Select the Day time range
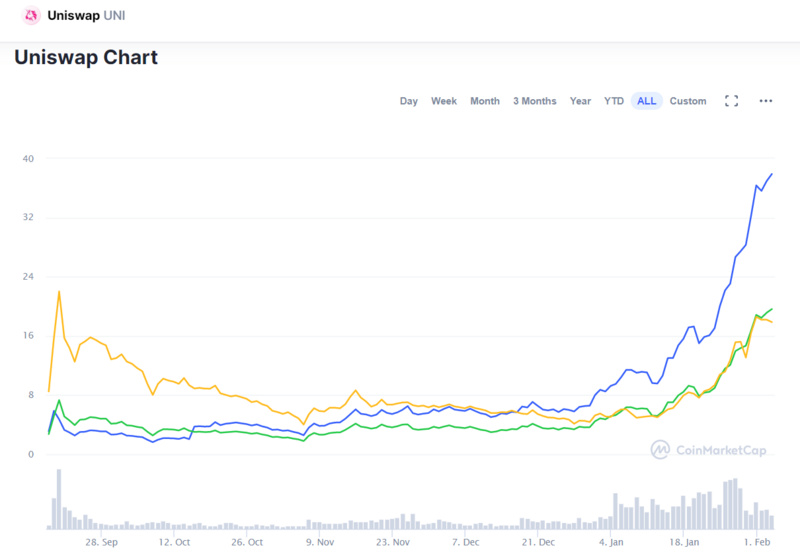800x556 pixels. 409,101
